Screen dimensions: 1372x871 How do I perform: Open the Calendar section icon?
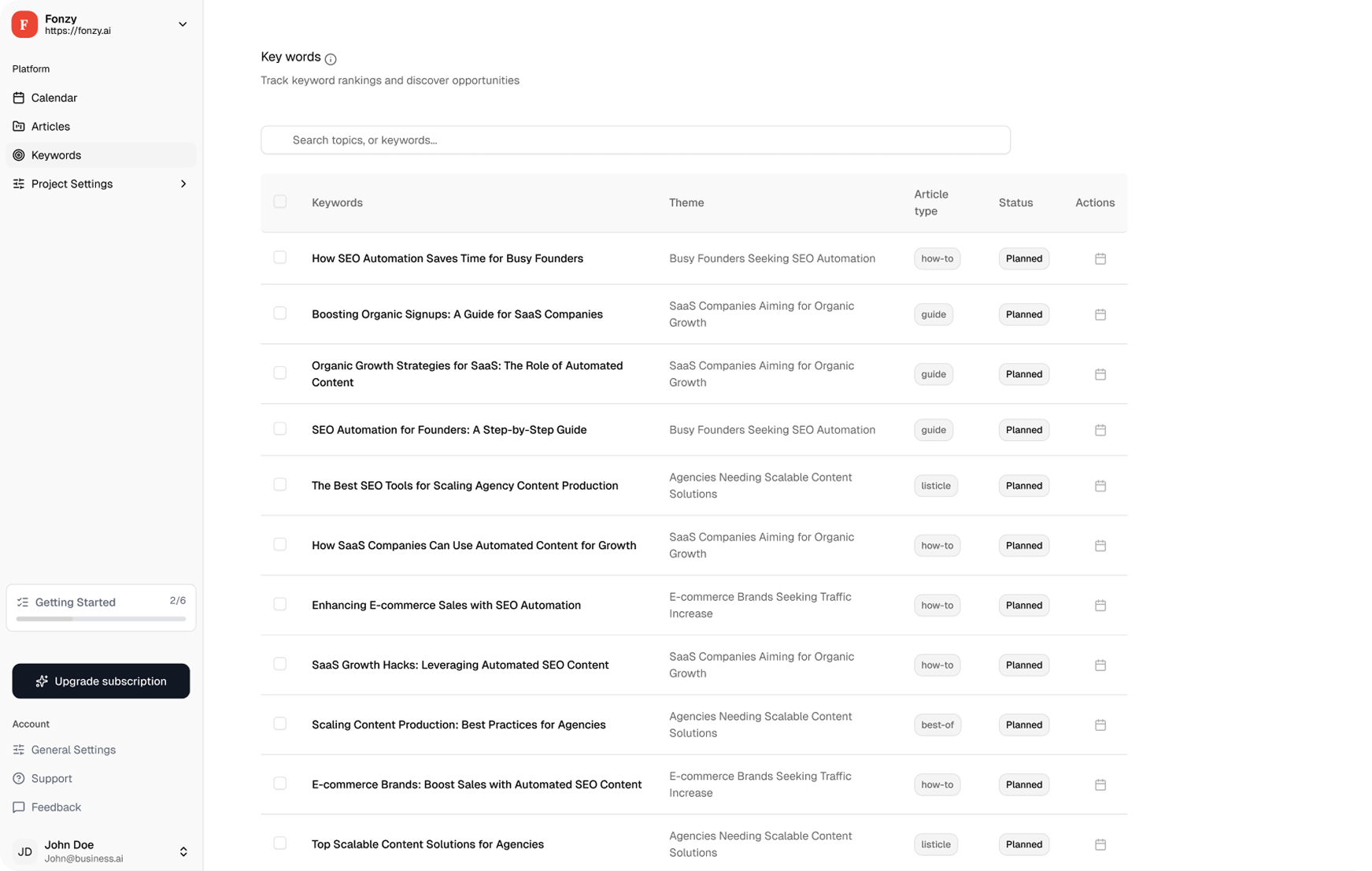(18, 98)
